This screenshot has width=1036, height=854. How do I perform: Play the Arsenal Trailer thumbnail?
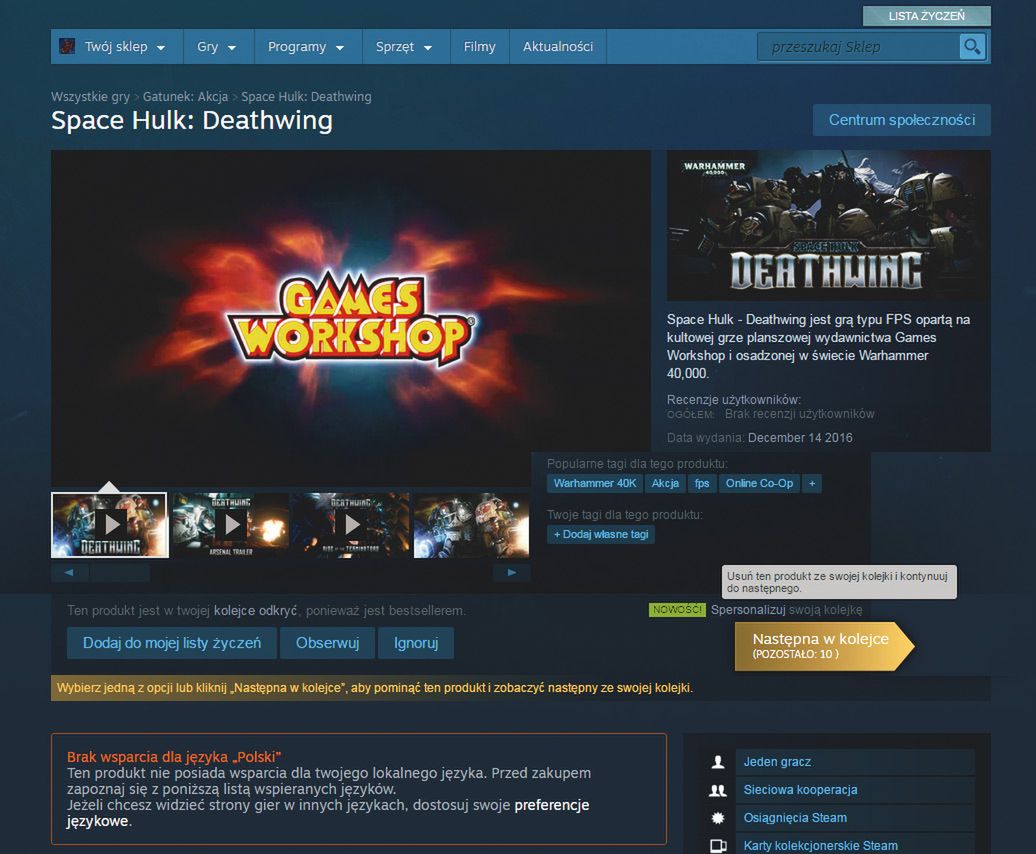point(231,525)
